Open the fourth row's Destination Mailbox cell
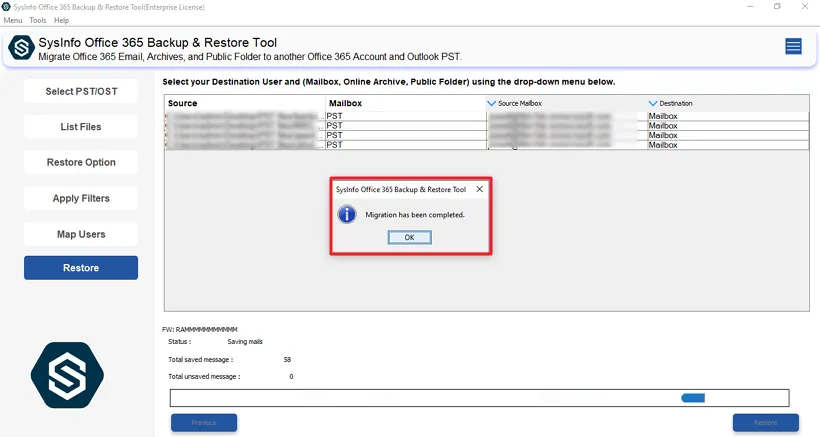The image size is (820, 437). (728, 145)
